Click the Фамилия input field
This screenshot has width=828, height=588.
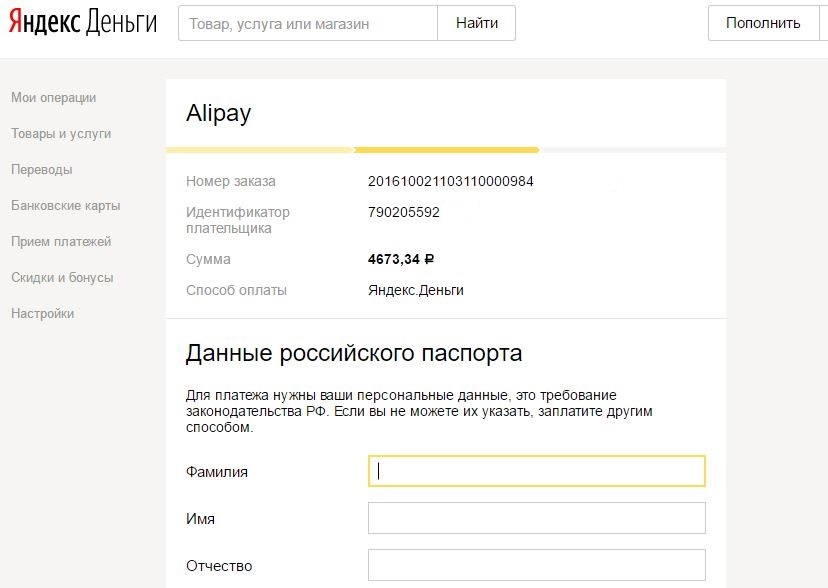coord(537,471)
